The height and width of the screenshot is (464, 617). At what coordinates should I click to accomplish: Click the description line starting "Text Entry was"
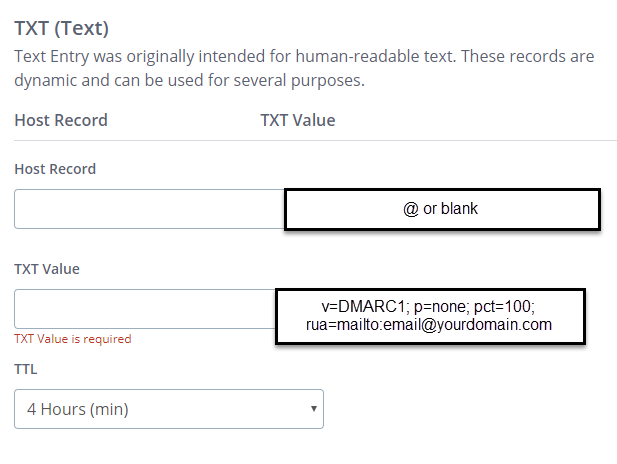click(x=317, y=55)
